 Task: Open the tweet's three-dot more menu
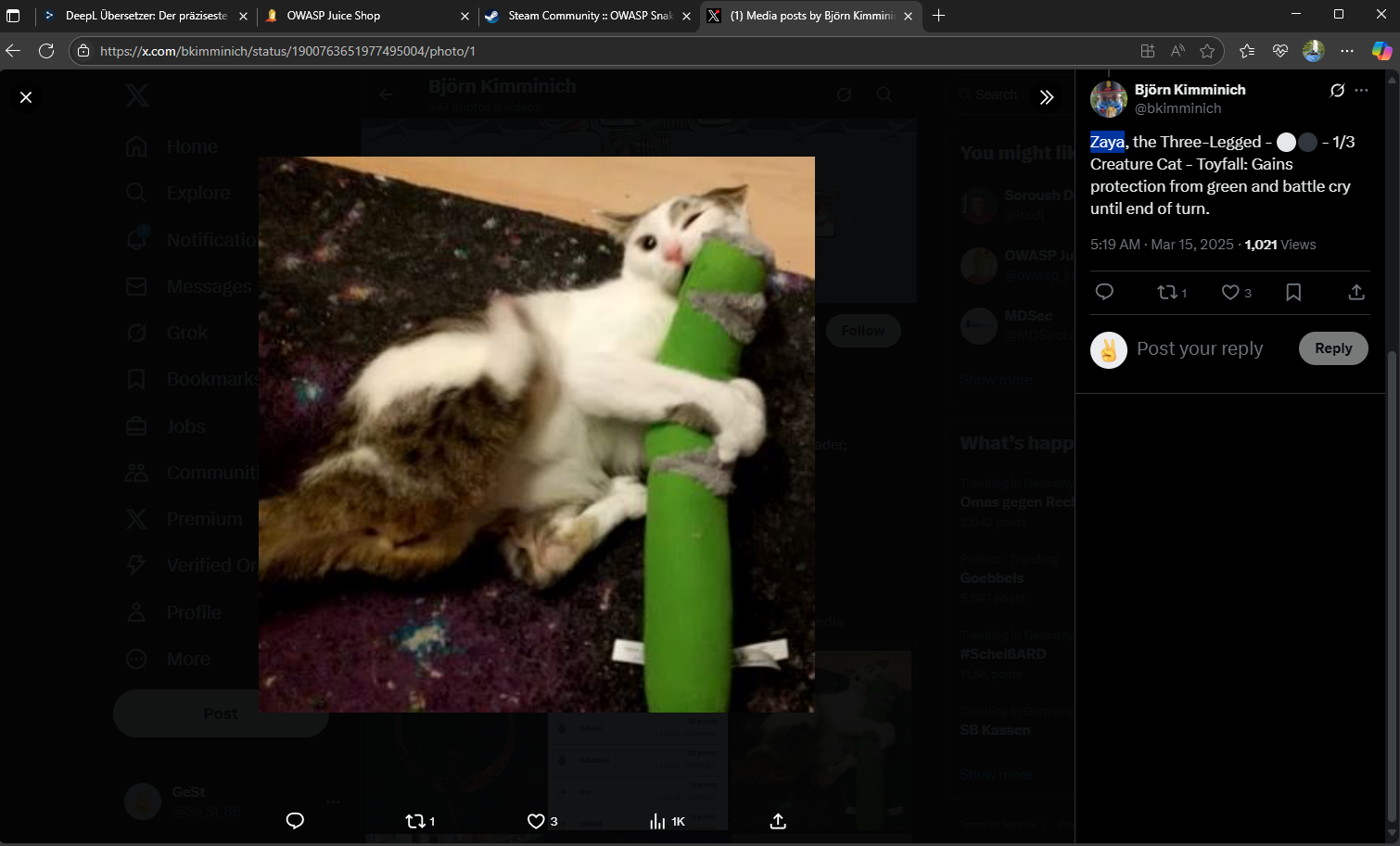coord(1361,90)
